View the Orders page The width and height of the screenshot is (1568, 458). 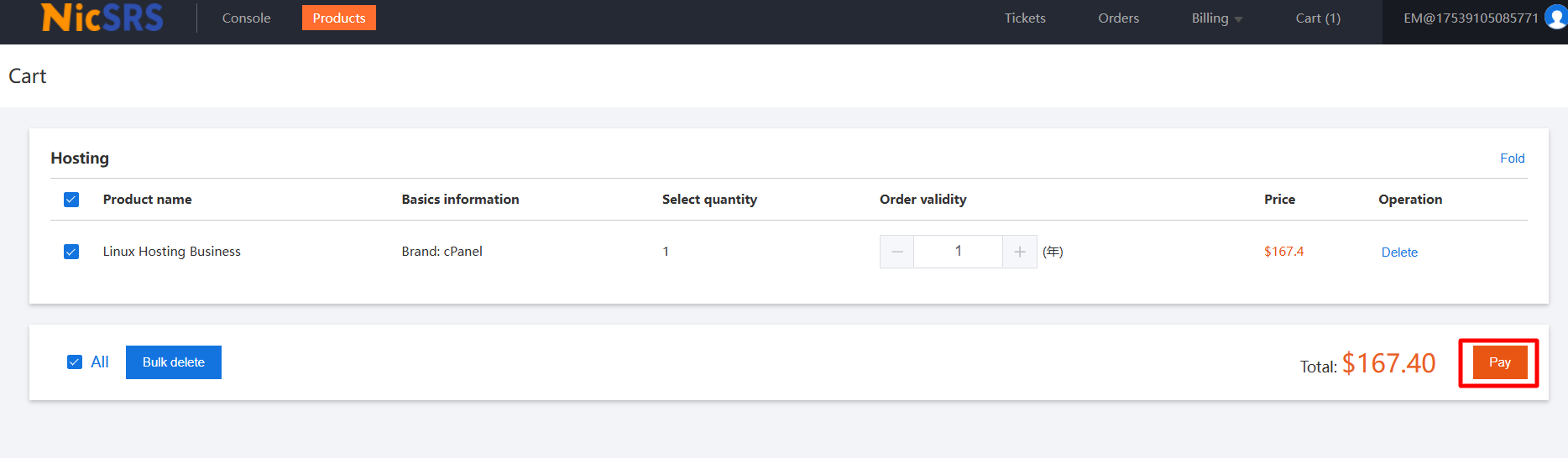click(x=1118, y=18)
